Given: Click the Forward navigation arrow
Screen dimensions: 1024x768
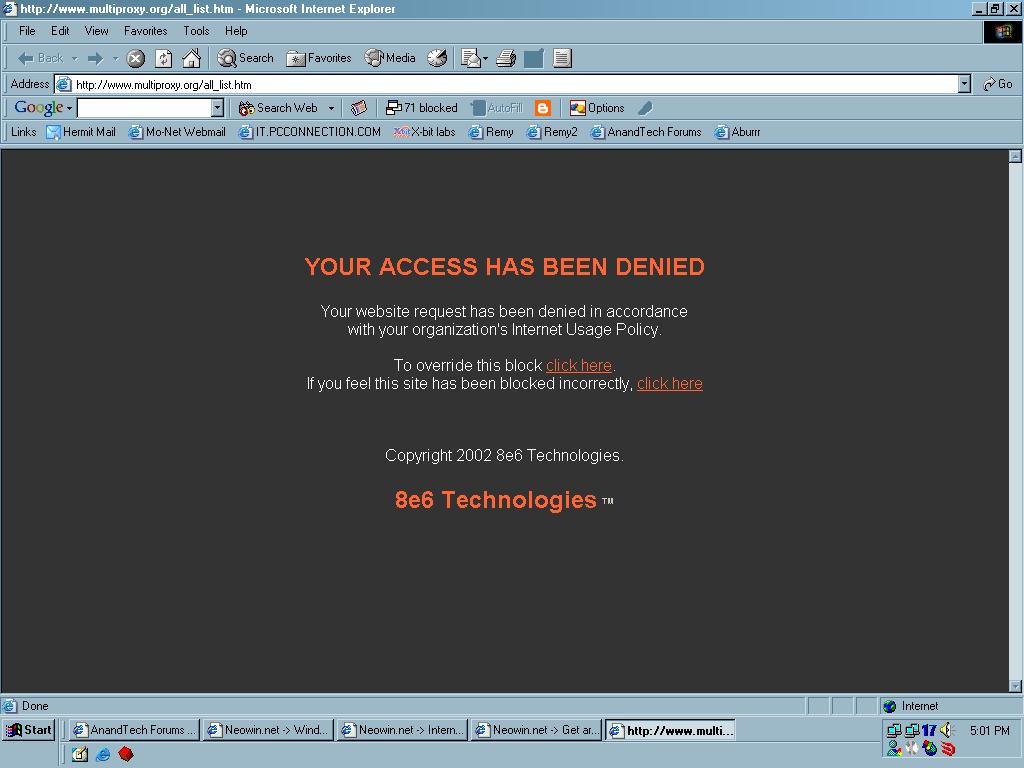Looking at the screenshot, I should click(95, 58).
